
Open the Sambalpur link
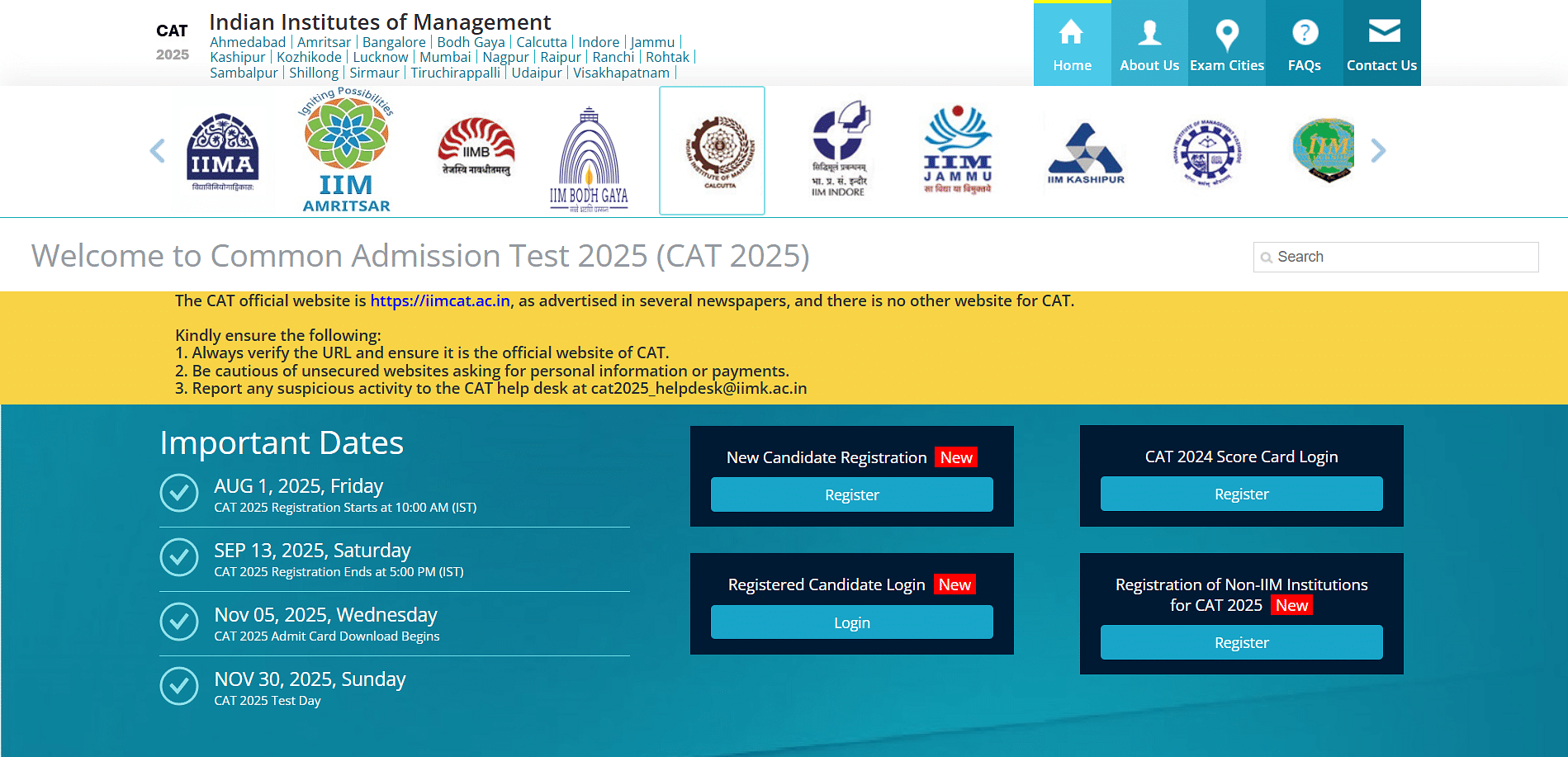[244, 73]
